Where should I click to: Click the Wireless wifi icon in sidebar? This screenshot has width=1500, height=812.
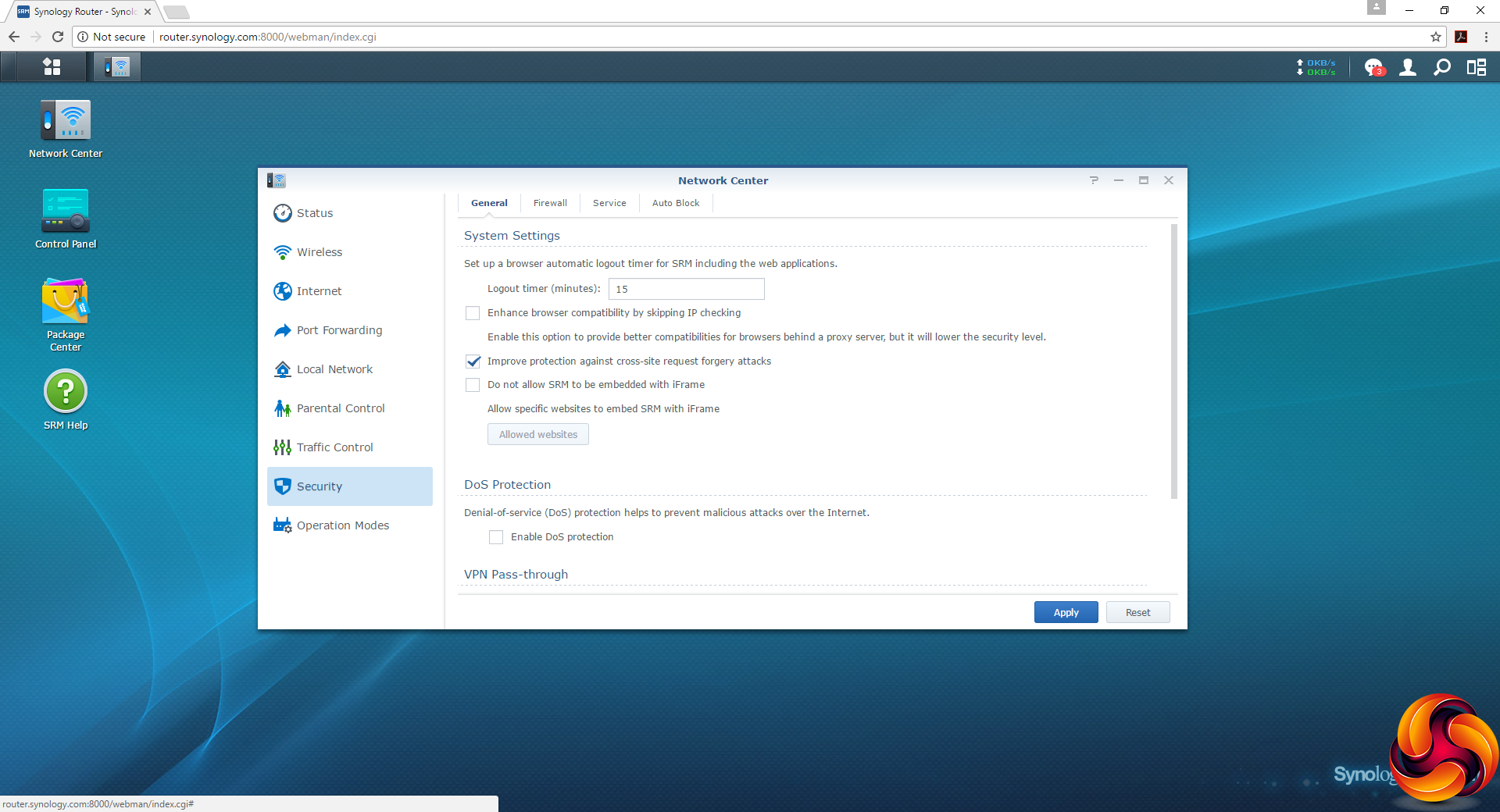click(x=283, y=252)
